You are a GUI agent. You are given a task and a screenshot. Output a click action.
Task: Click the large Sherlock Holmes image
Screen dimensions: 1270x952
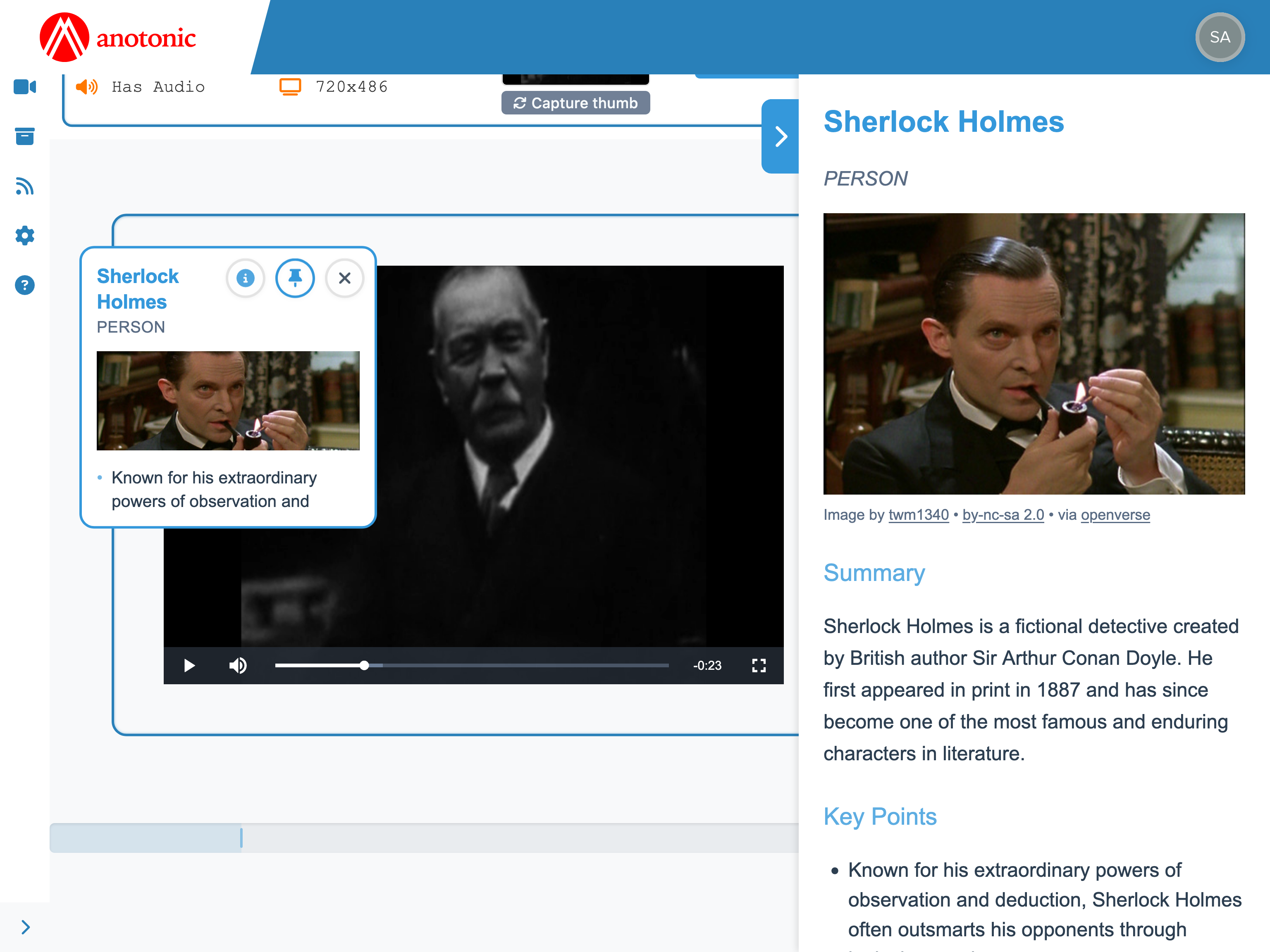[x=1034, y=353]
